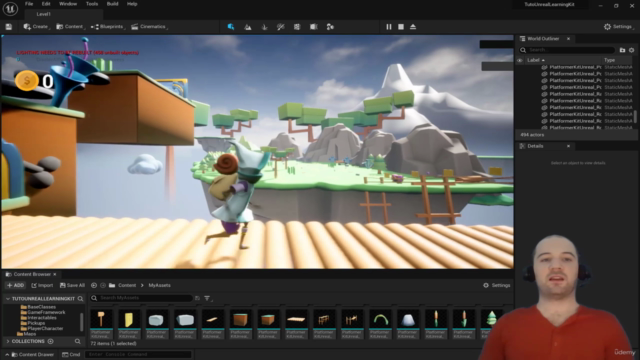Click the Content breadcrumb
Screen dimensions: 640x360
tap(127, 285)
